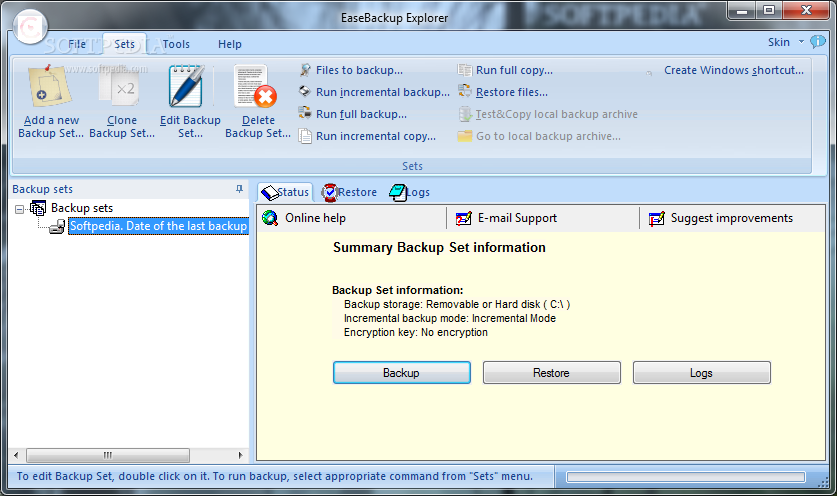This screenshot has width=837, height=496.
Task: Click the Run full backup... command text
Action: [361, 114]
